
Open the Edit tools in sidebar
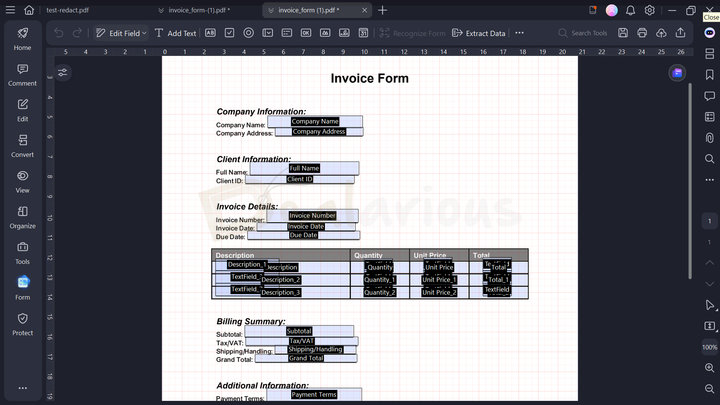coord(22,110)
